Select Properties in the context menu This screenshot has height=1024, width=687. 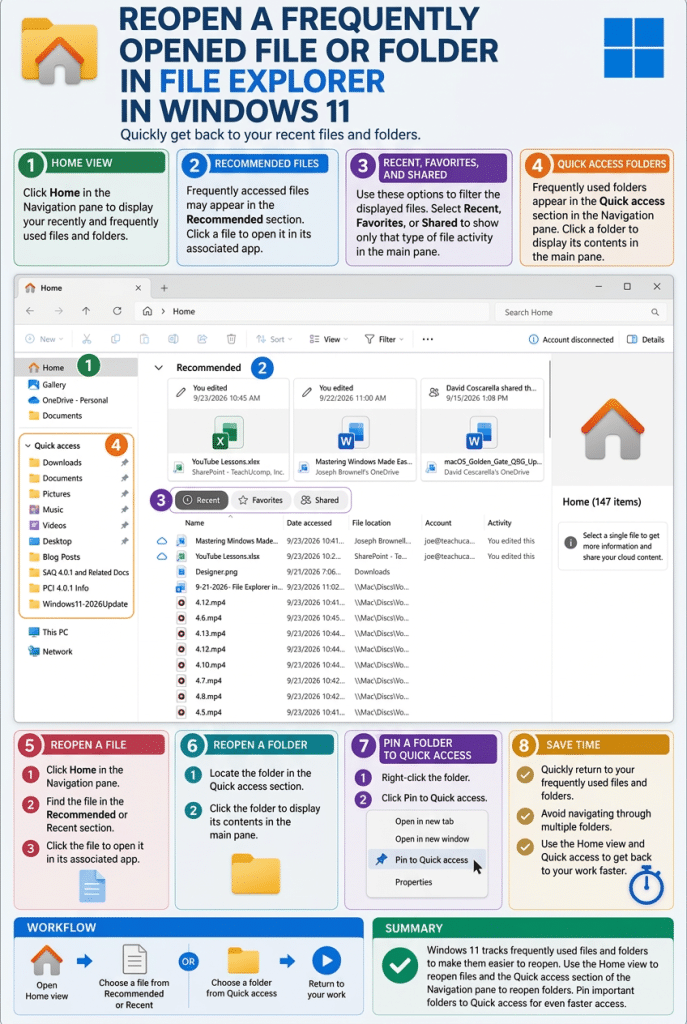click(x=413, y=882)
